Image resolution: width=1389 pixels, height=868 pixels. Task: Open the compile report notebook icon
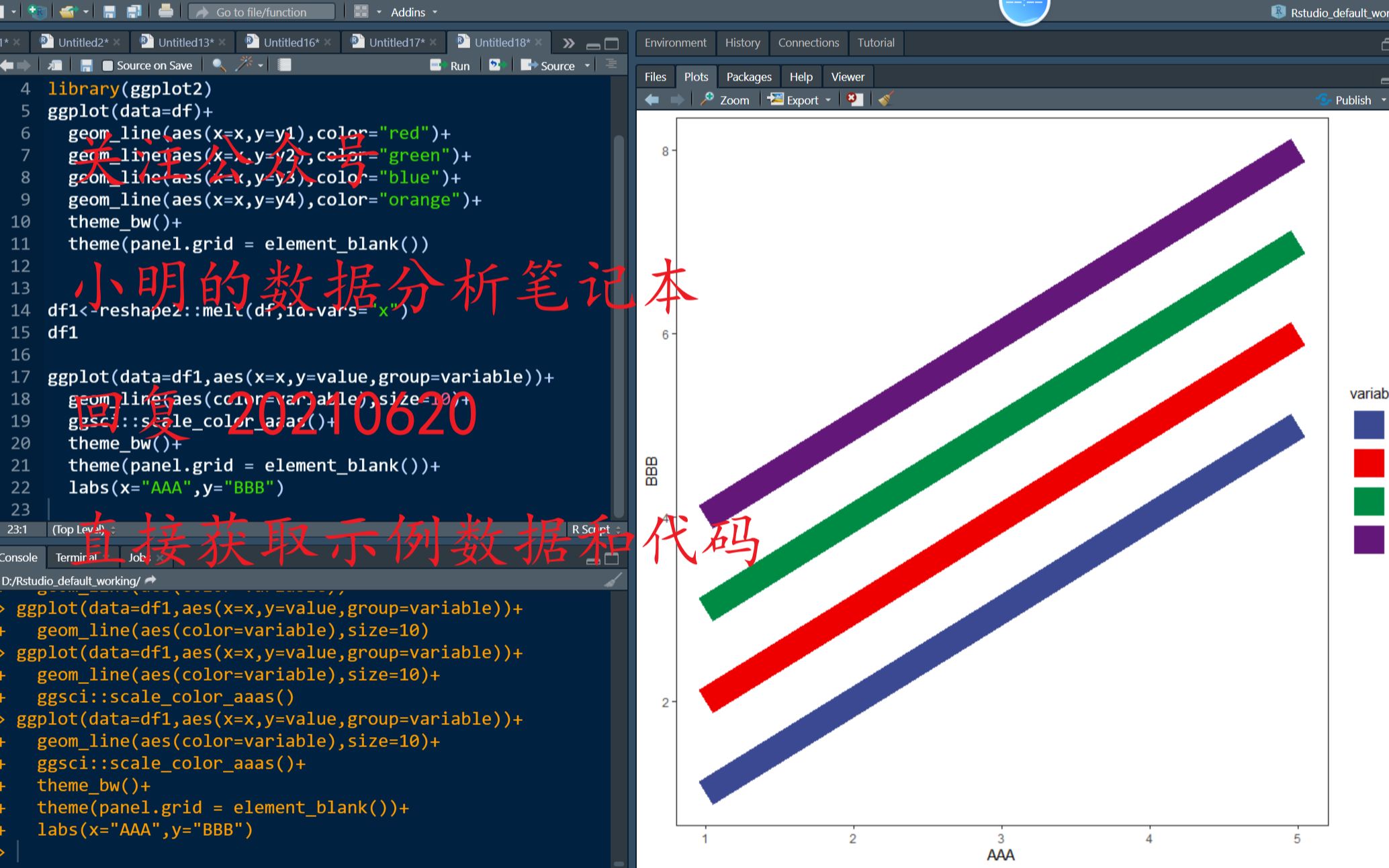click(285, 64)
